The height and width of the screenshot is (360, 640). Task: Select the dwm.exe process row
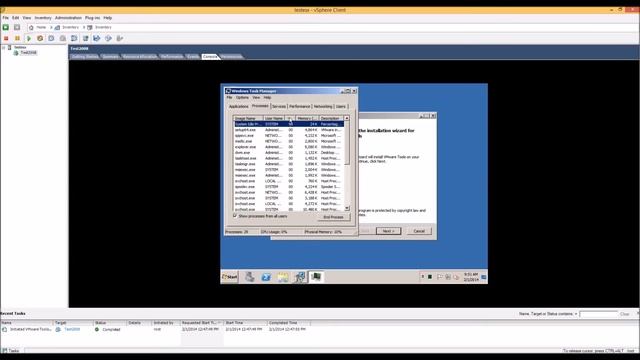click(289, 153)
